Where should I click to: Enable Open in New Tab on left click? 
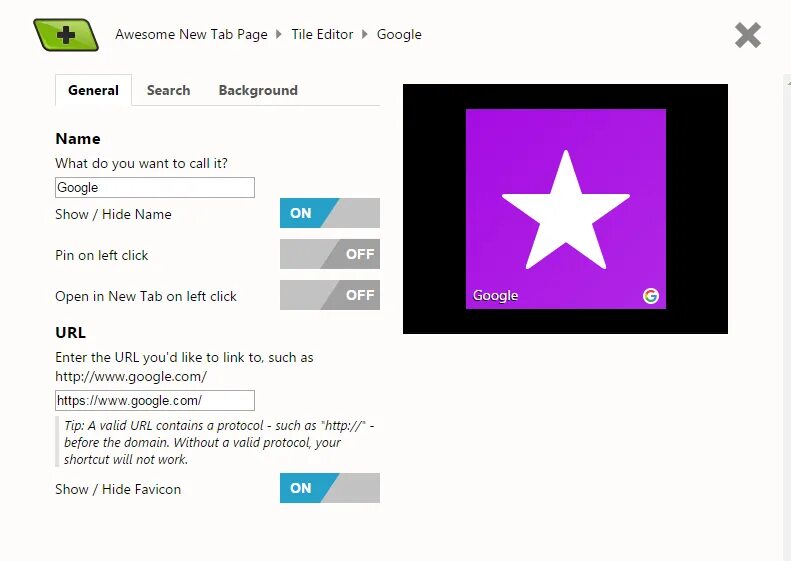point(330,295)
